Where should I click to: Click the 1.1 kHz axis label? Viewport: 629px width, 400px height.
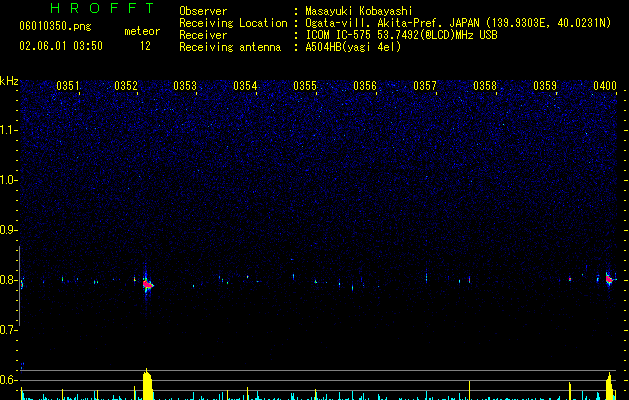click(x=9, y=130)
